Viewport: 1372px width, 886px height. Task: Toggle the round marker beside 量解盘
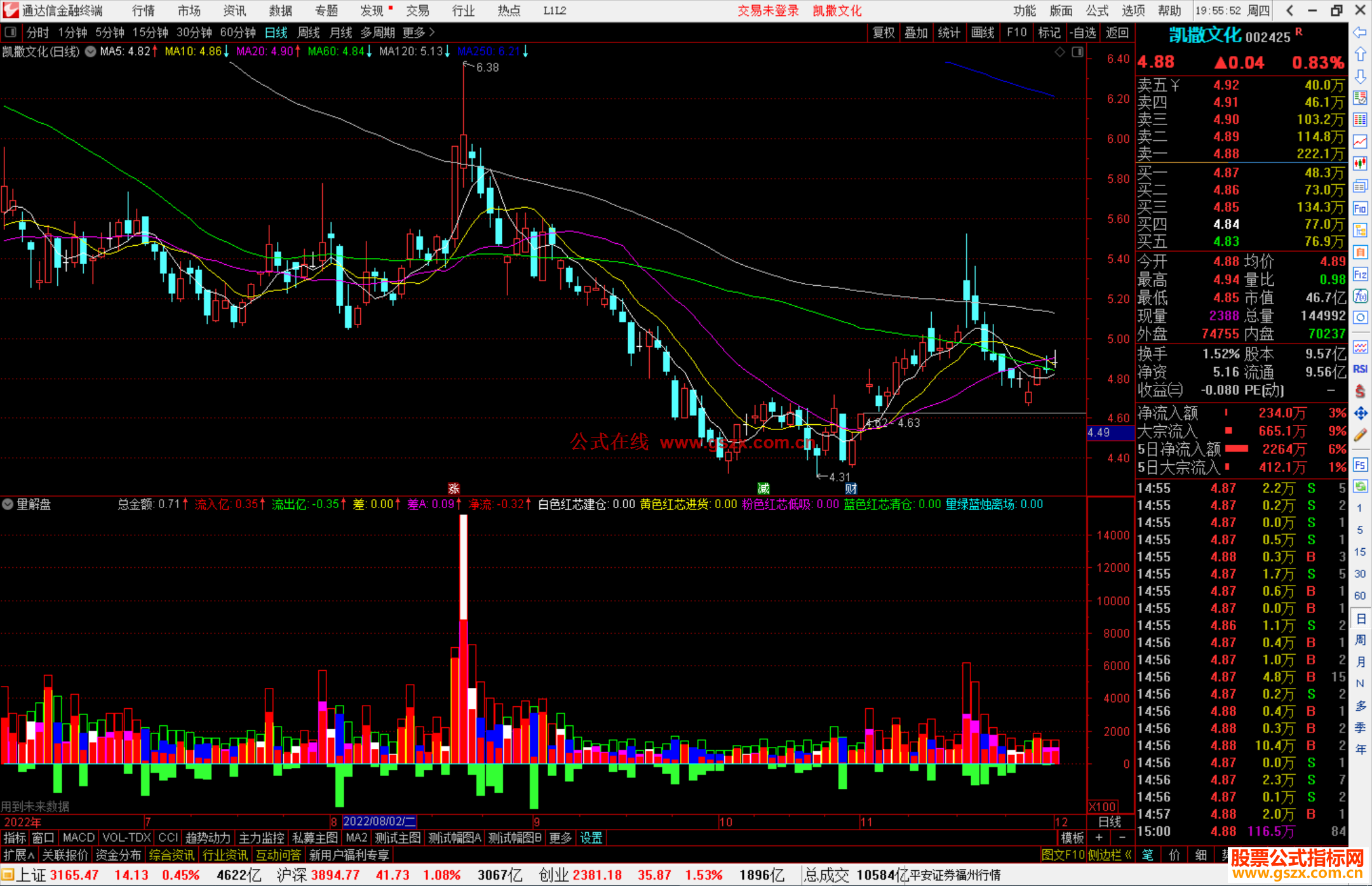8,504
